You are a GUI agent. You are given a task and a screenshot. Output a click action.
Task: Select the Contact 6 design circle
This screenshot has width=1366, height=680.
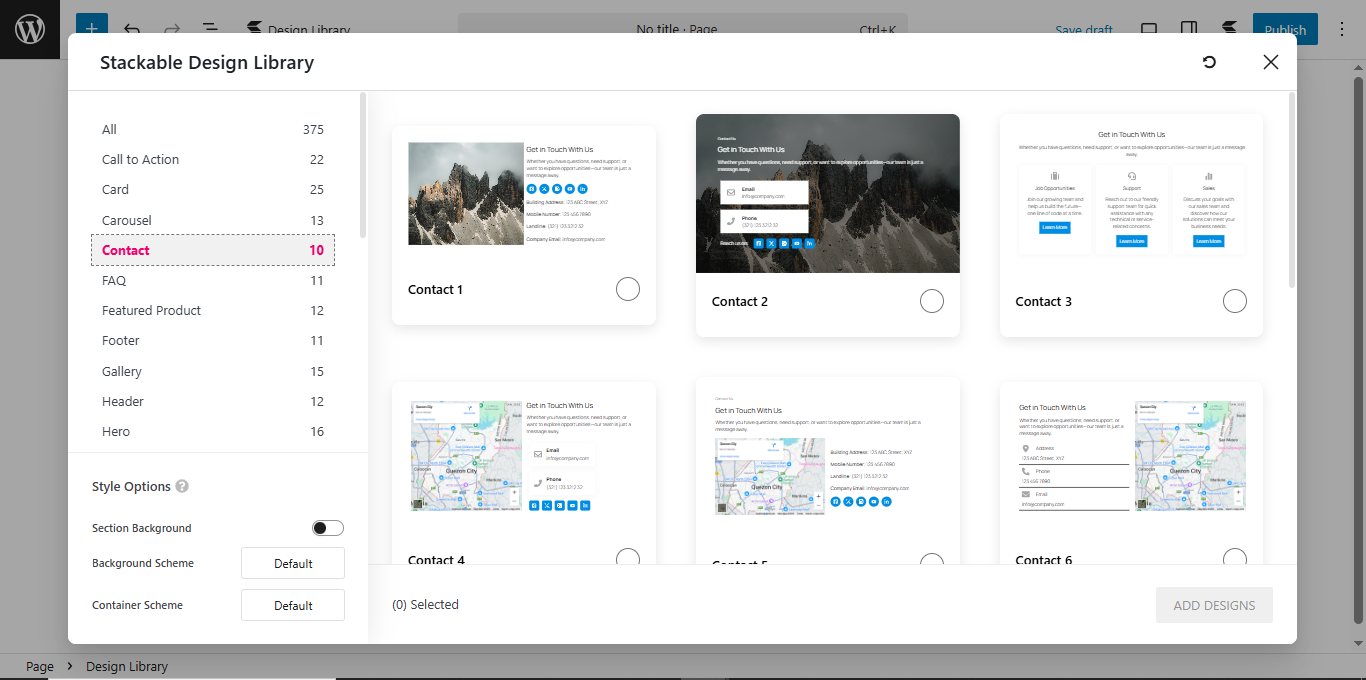[1235, 557]
